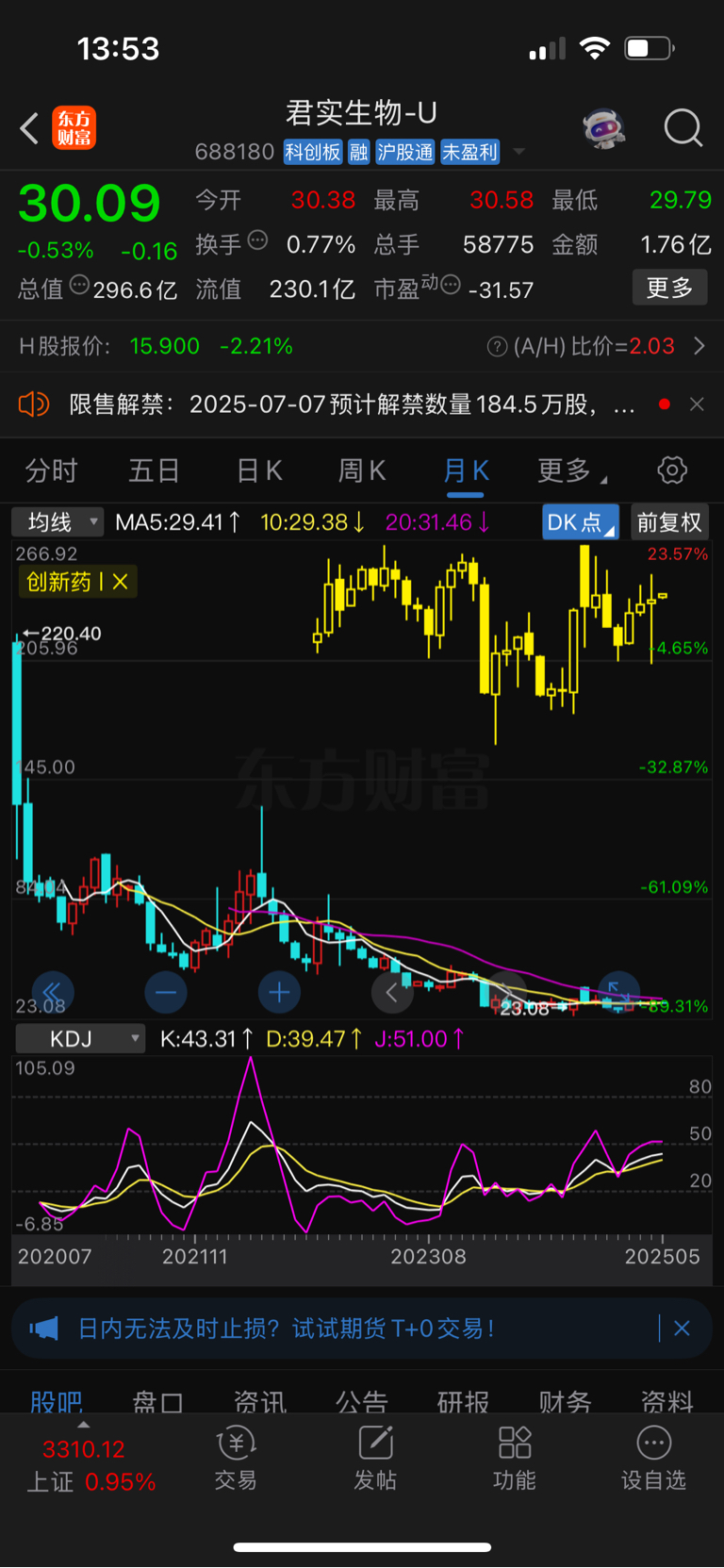
Task: Tap the H-share price 15.900
Action: point(165,347)
